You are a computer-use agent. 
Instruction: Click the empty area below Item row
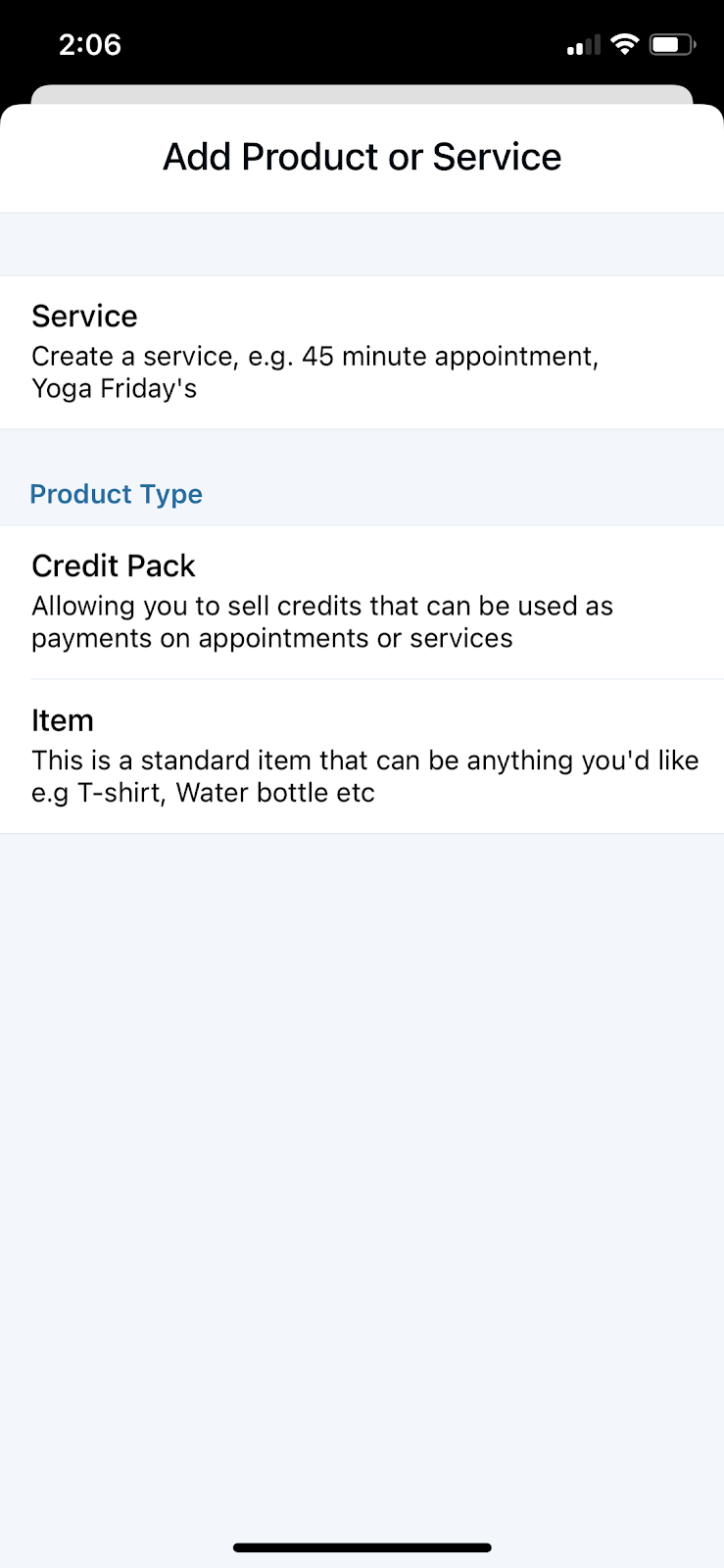[362, 1176]
